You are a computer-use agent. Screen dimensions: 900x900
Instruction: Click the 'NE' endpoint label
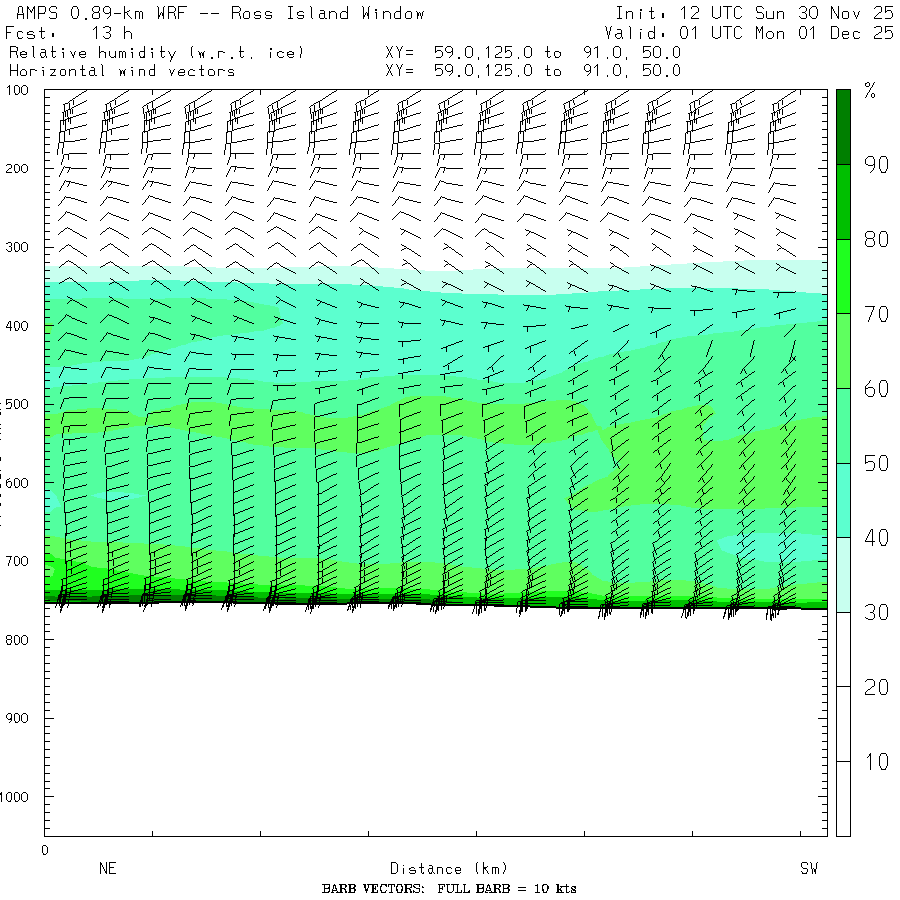[x=108, y=868]
